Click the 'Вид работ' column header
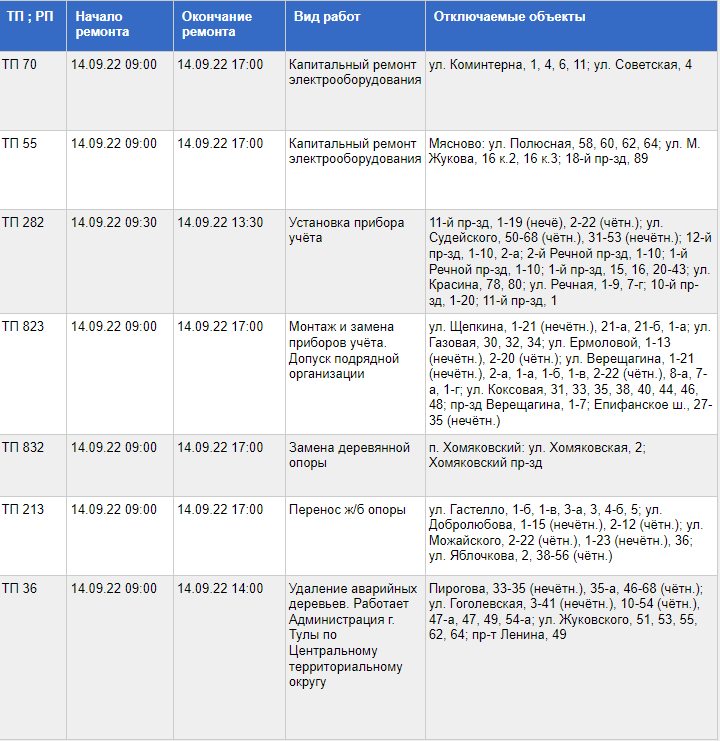This screenshot has width=720, height=741. click(x=327, y=17)
